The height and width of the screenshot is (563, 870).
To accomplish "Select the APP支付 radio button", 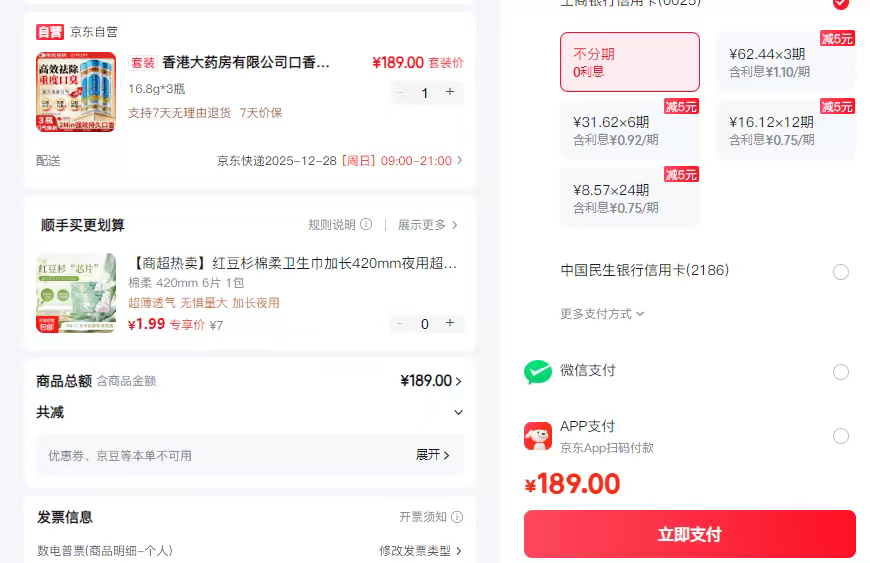I will tap(841, 436).
